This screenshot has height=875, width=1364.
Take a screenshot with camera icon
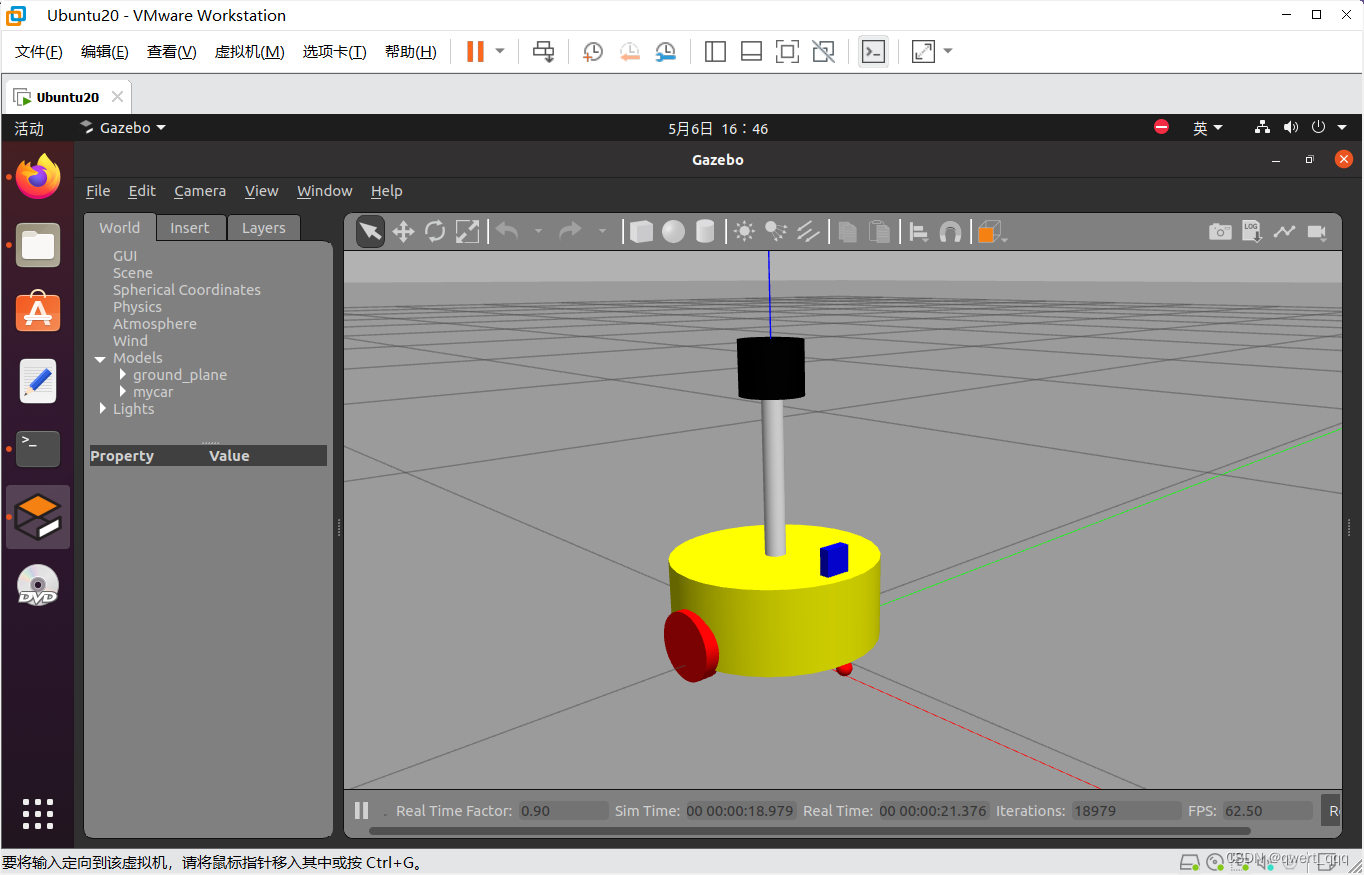point(1220,232)
